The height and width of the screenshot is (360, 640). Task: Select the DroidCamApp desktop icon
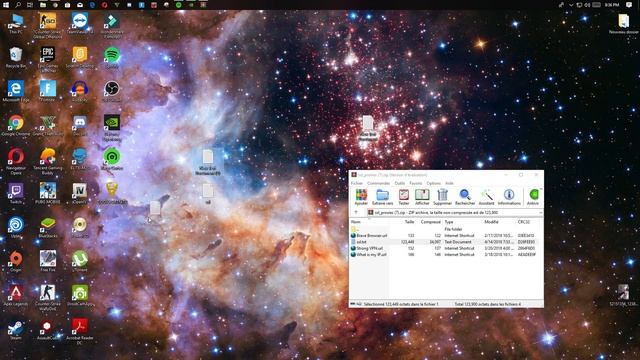coord(80,296)
